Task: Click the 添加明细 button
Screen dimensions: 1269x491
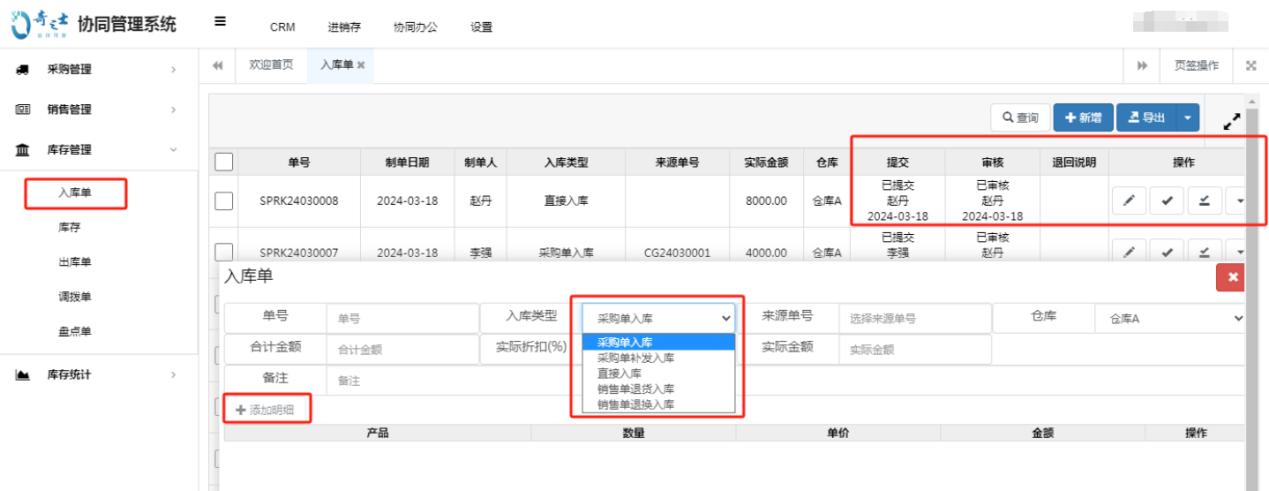Action: [x=265, y=409]
